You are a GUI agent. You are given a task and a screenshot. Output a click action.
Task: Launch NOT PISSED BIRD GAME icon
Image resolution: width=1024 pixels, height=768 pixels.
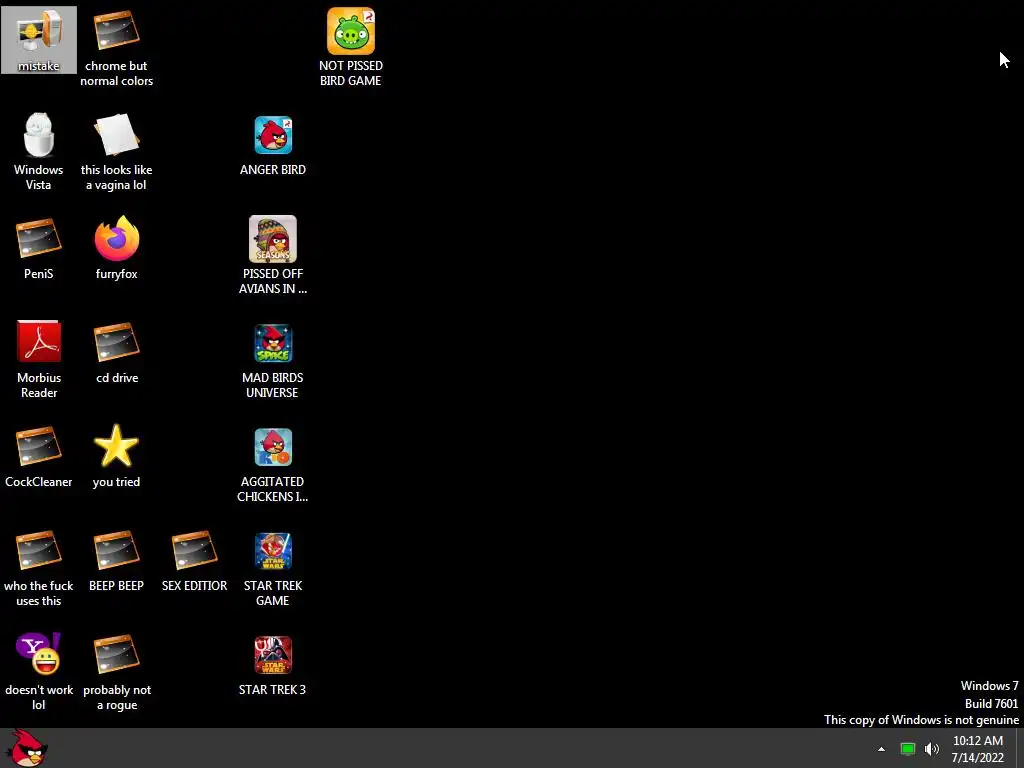[x=351, y=47]
